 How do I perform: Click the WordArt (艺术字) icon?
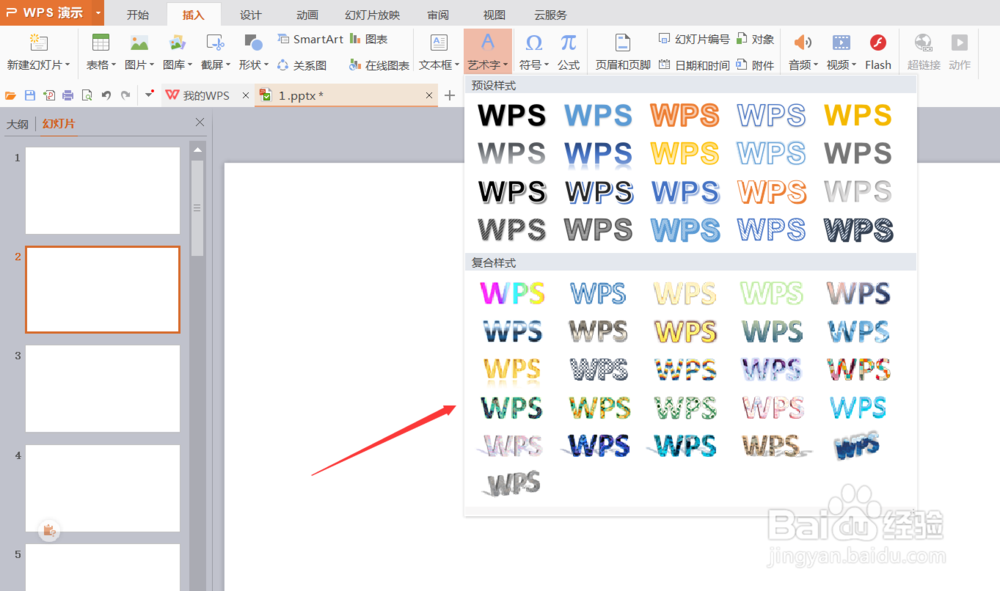pyautogui.click(x=487, y=43)
